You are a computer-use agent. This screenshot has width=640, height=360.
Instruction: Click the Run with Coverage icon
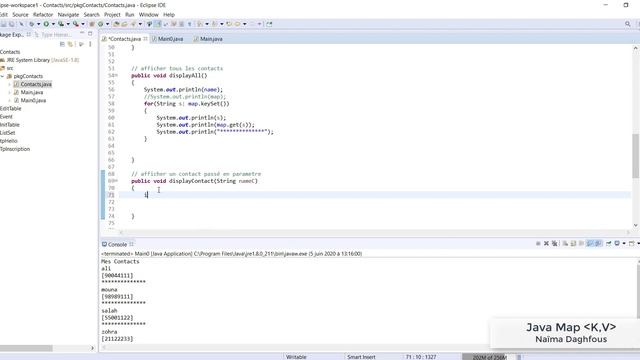(61, 24)
